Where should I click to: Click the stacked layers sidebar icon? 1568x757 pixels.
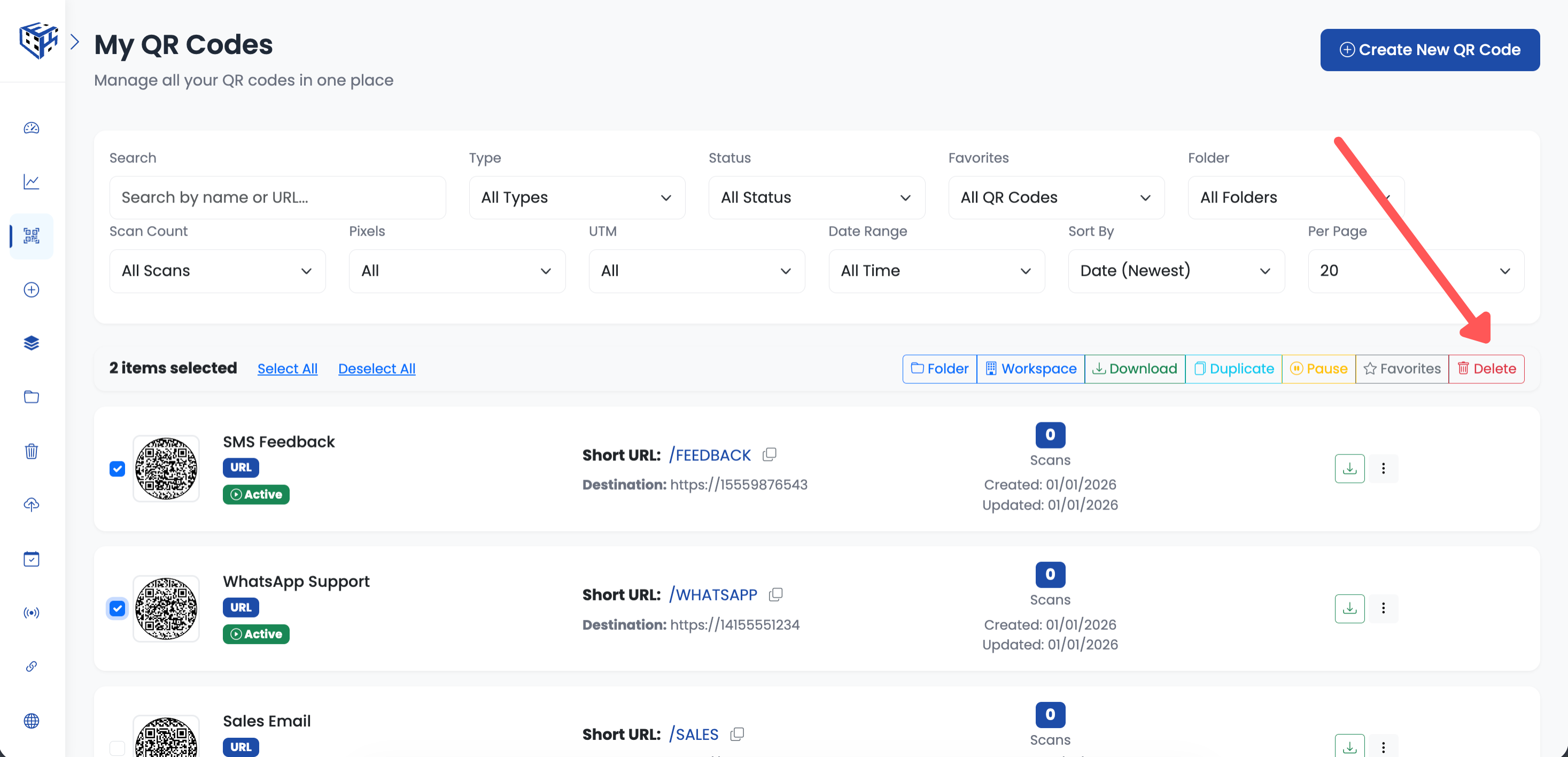click(31, 343)
